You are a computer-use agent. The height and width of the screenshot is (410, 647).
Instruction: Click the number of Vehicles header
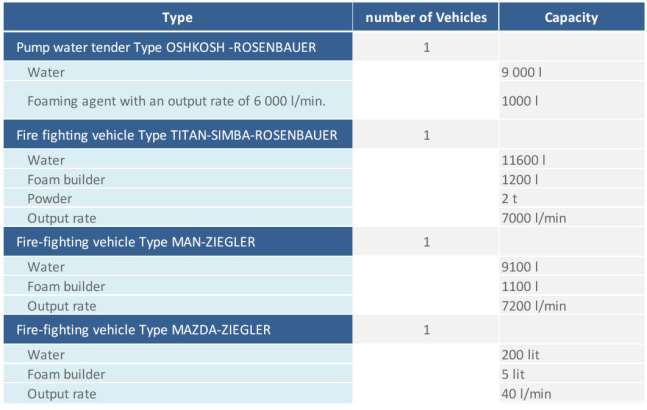coord(426,17)
